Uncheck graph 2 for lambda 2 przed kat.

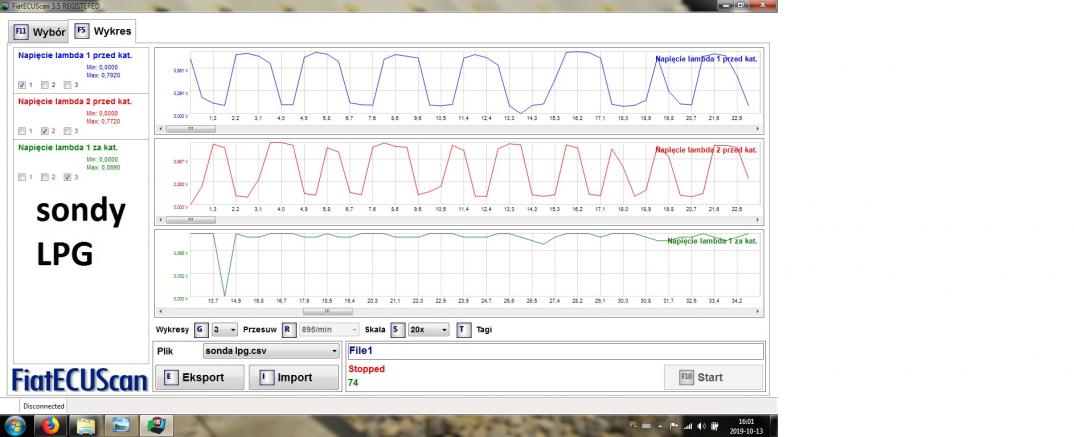44,131
